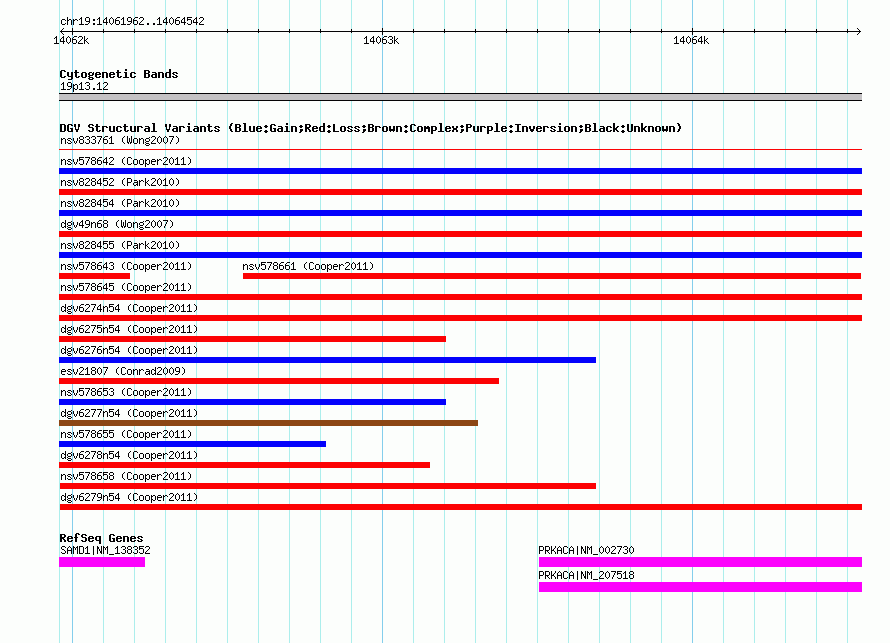890x643 pixels.
Task: Select the SAMD1 NM_138352 magenta gene bar
Action: [102, 562]
